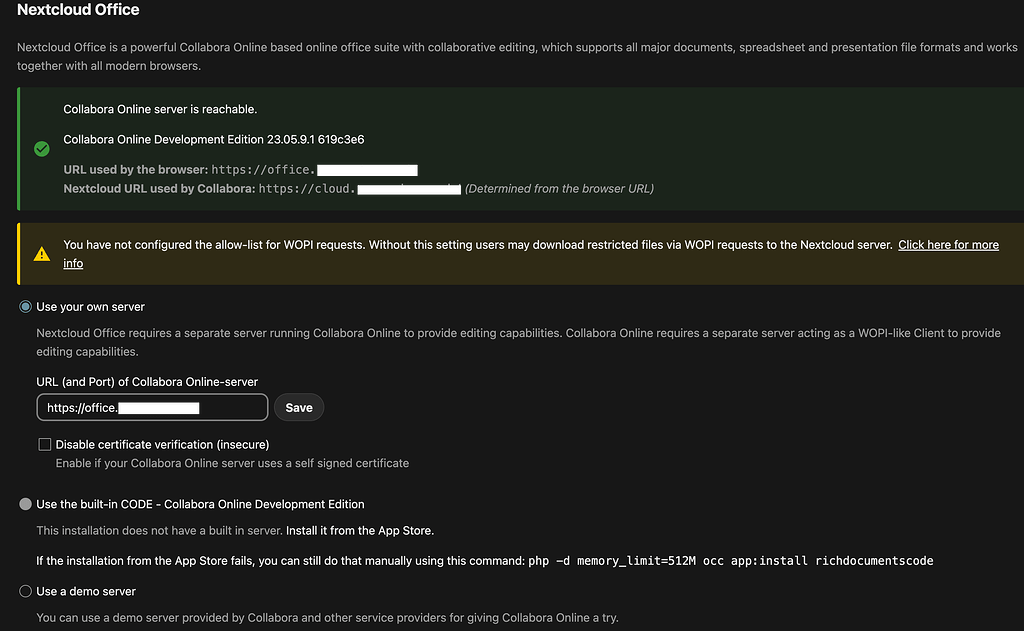Viewport: 1024px width, 631px height.
Task: Focus the Collabora Online-server URL input field
Action: click(152, 408)
